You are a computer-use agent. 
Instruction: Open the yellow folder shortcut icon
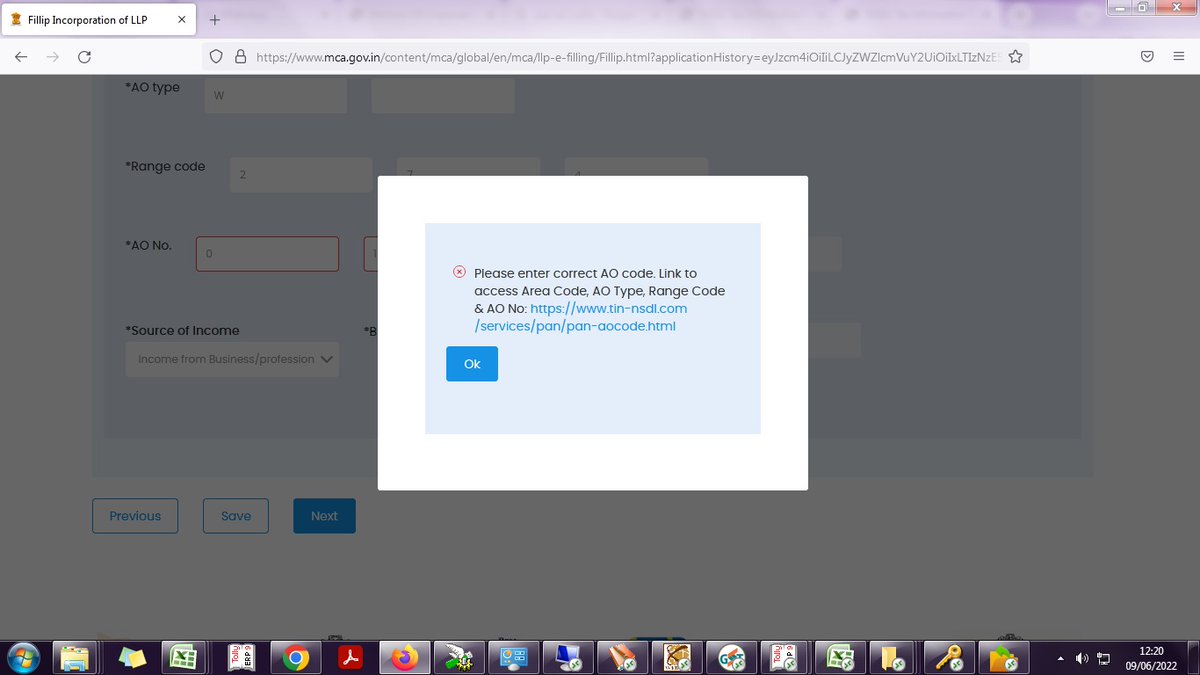[x=890, y=658]
